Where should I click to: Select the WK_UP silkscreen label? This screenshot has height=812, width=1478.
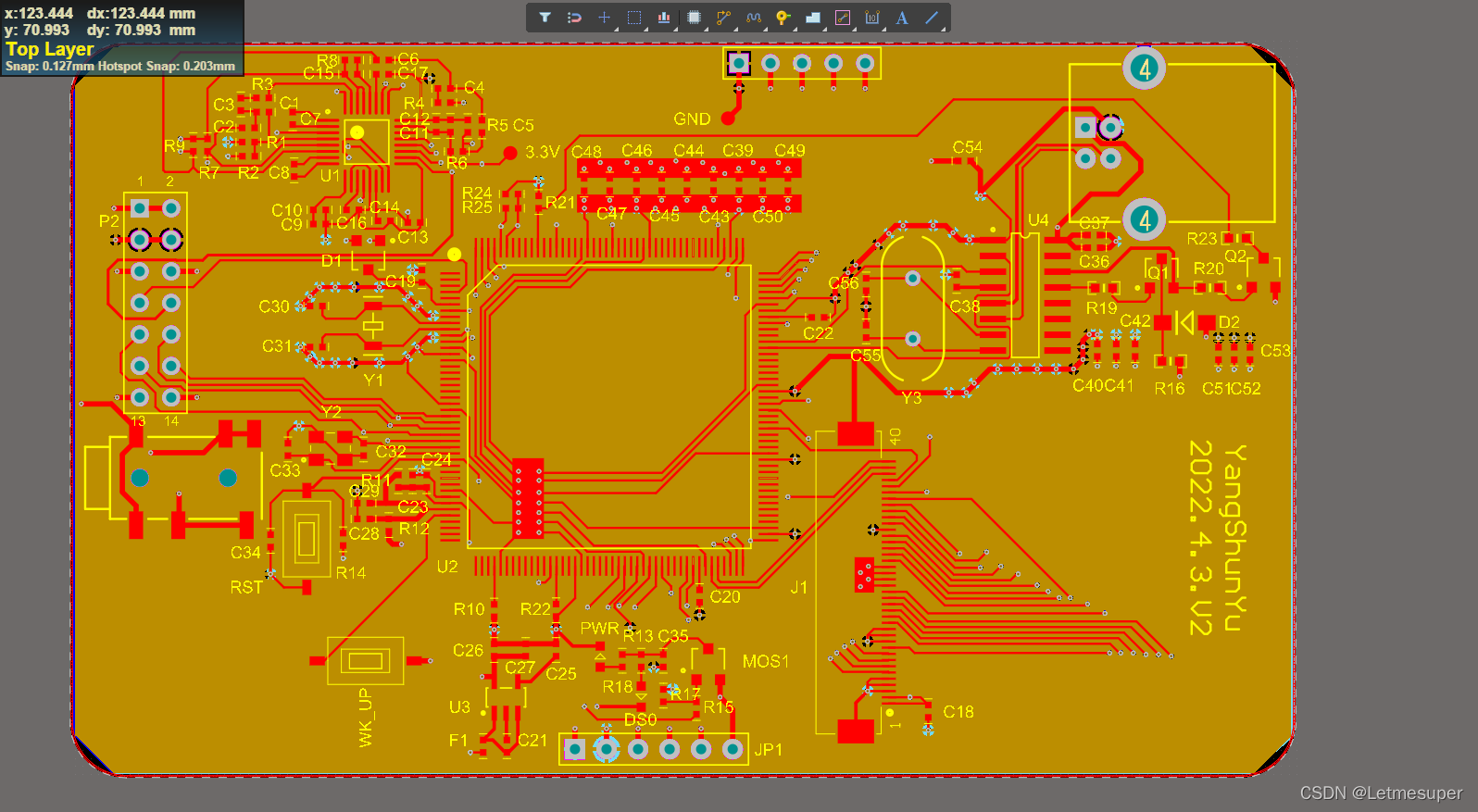coord(366,718)
